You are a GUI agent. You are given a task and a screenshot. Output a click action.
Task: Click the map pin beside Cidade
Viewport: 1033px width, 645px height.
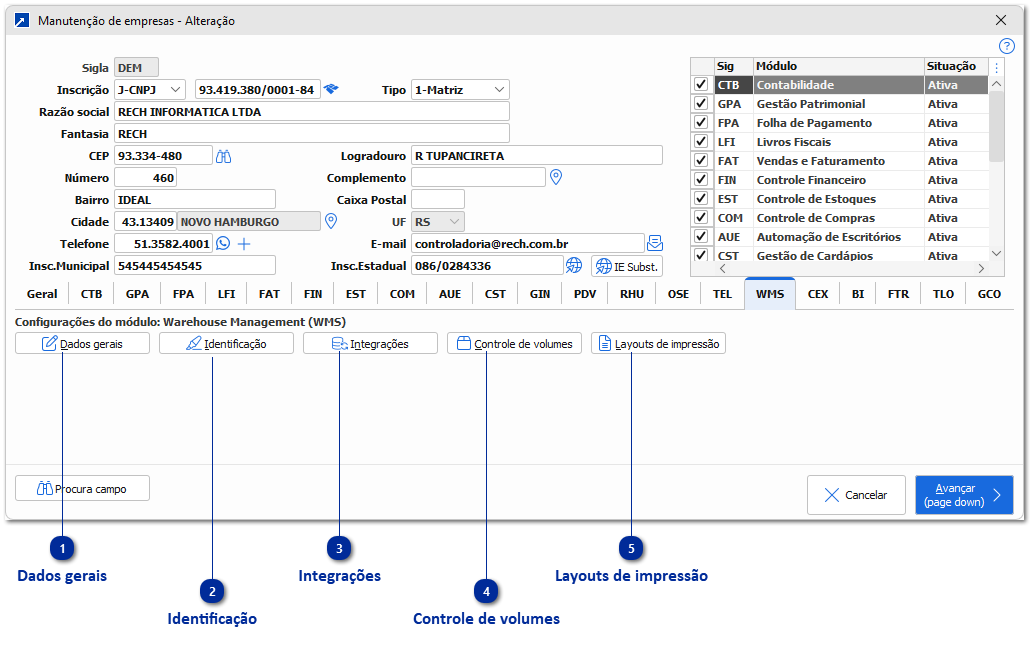coord(332,221)
